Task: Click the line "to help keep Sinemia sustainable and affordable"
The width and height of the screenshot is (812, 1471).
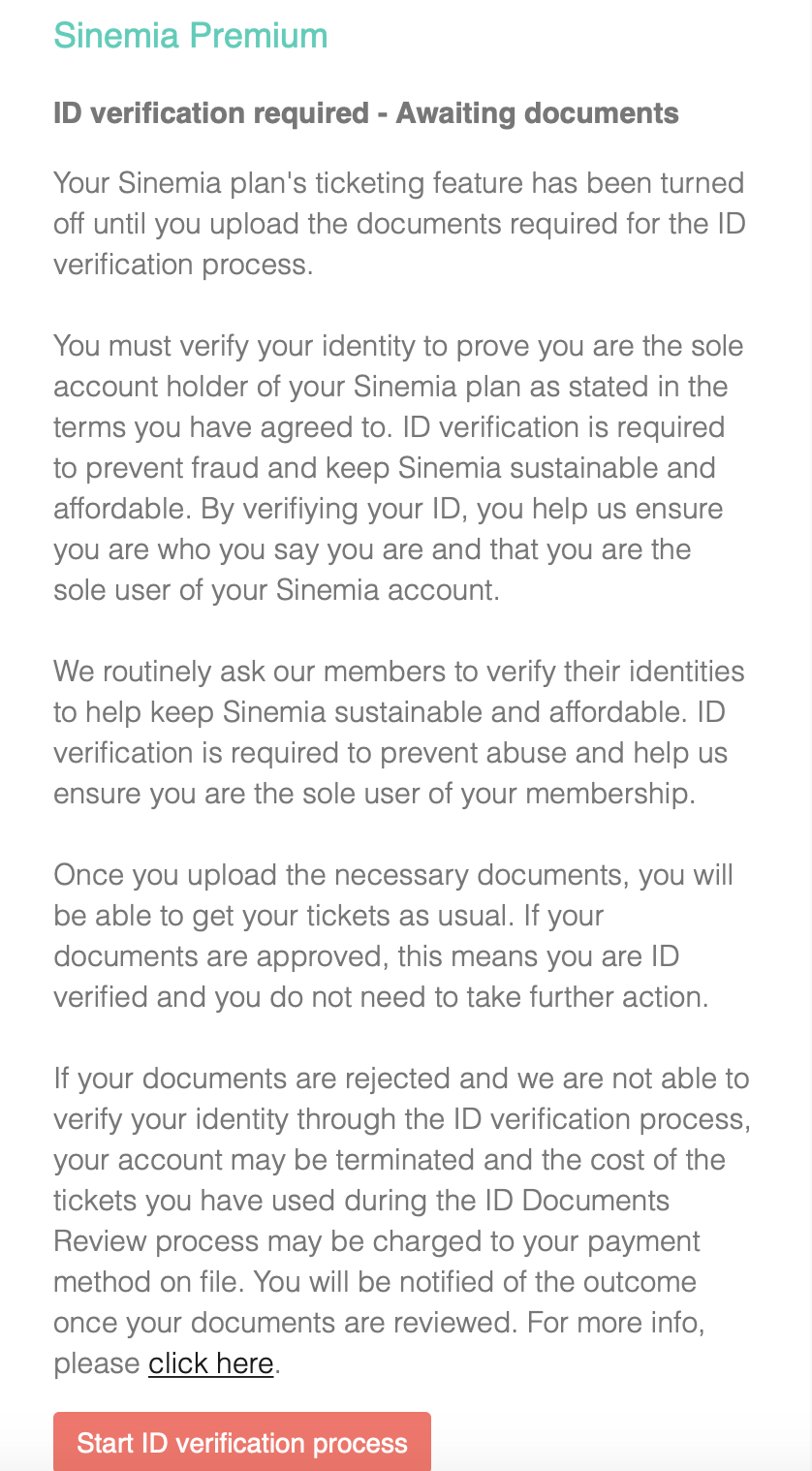Action: (x=389, y=712)
